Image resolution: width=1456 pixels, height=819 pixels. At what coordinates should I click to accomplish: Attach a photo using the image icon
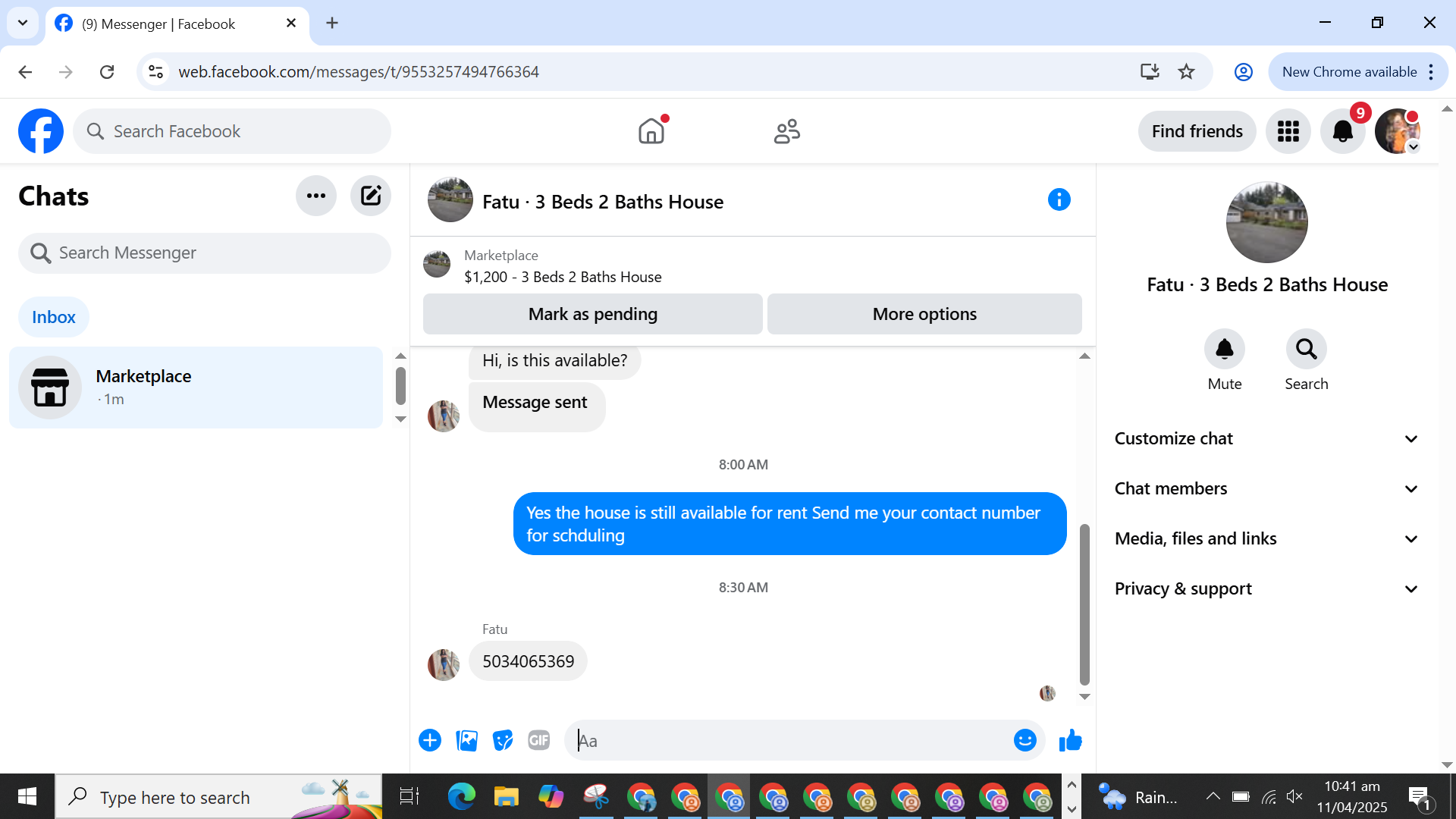coord(466,740)
